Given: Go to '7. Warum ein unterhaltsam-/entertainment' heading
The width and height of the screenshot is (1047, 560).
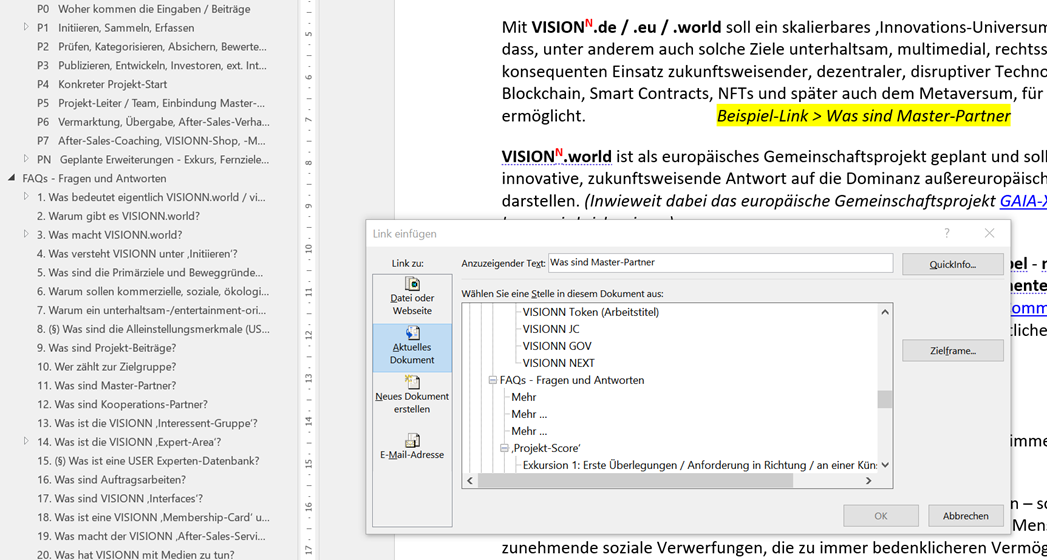Looking at the screenshot, I should click(x=154, y=310).
